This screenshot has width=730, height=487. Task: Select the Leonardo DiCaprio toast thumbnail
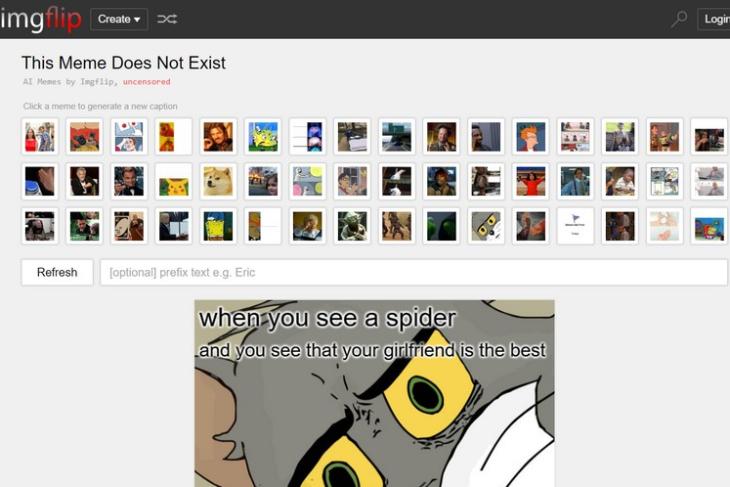129,181
